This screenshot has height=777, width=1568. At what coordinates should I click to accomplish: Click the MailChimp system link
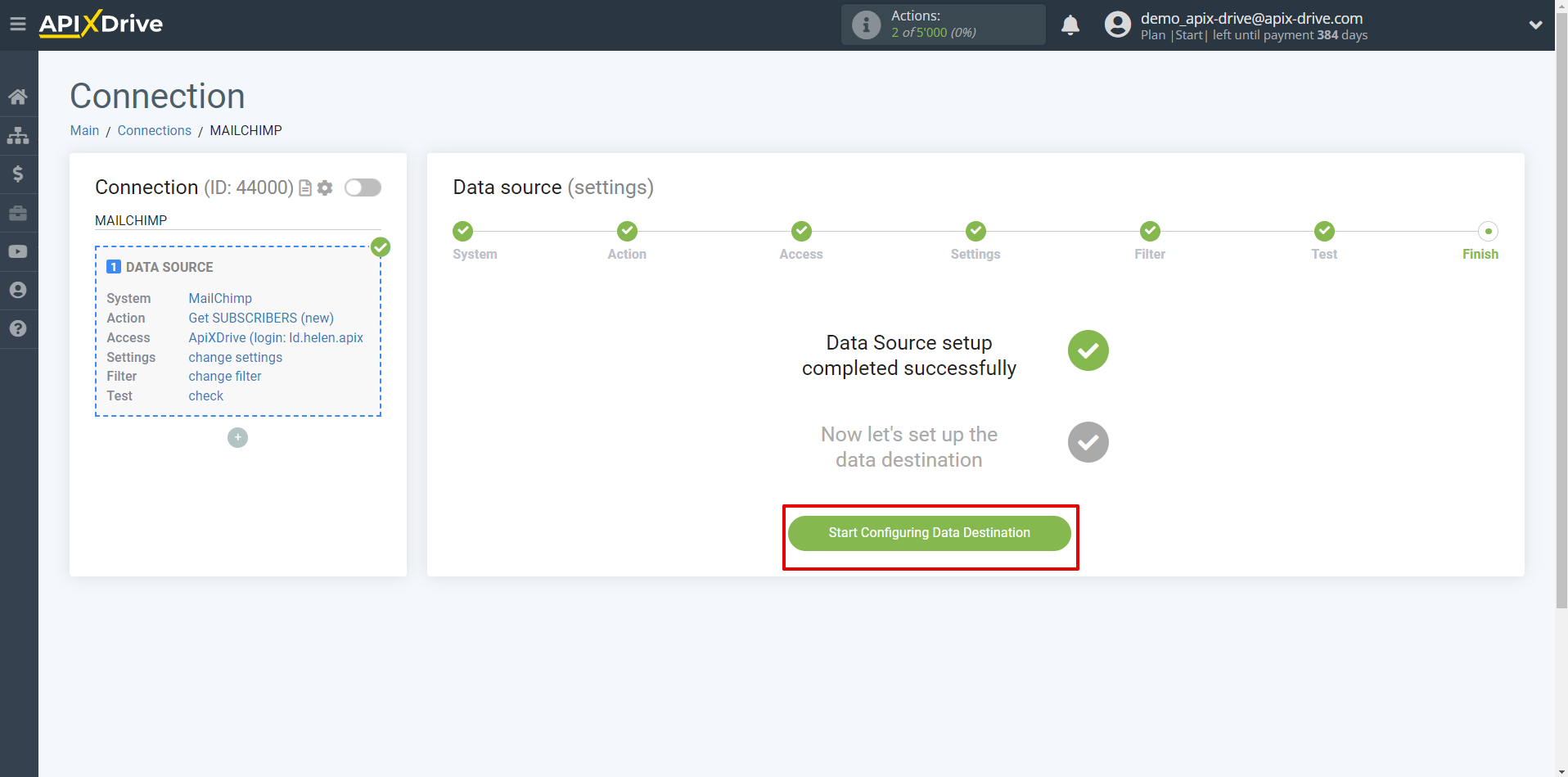tap(220, 298)
